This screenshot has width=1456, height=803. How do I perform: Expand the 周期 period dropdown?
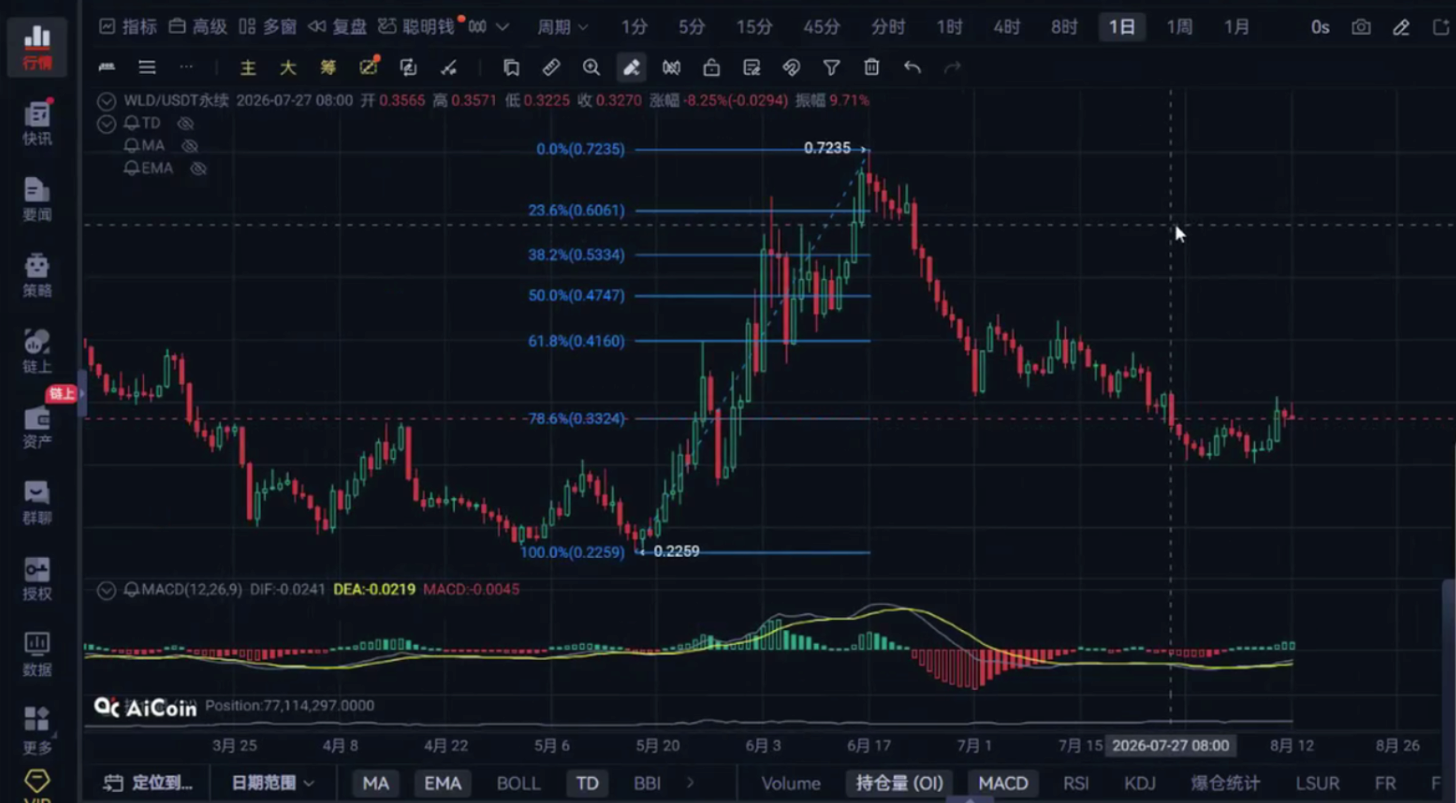coord(562,27)
